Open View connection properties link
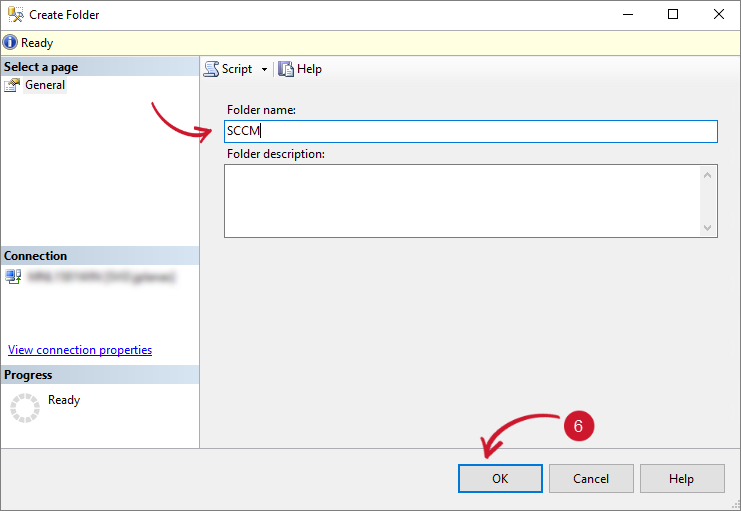The height and width of the screenshot is (511, 741). point(80,350)
